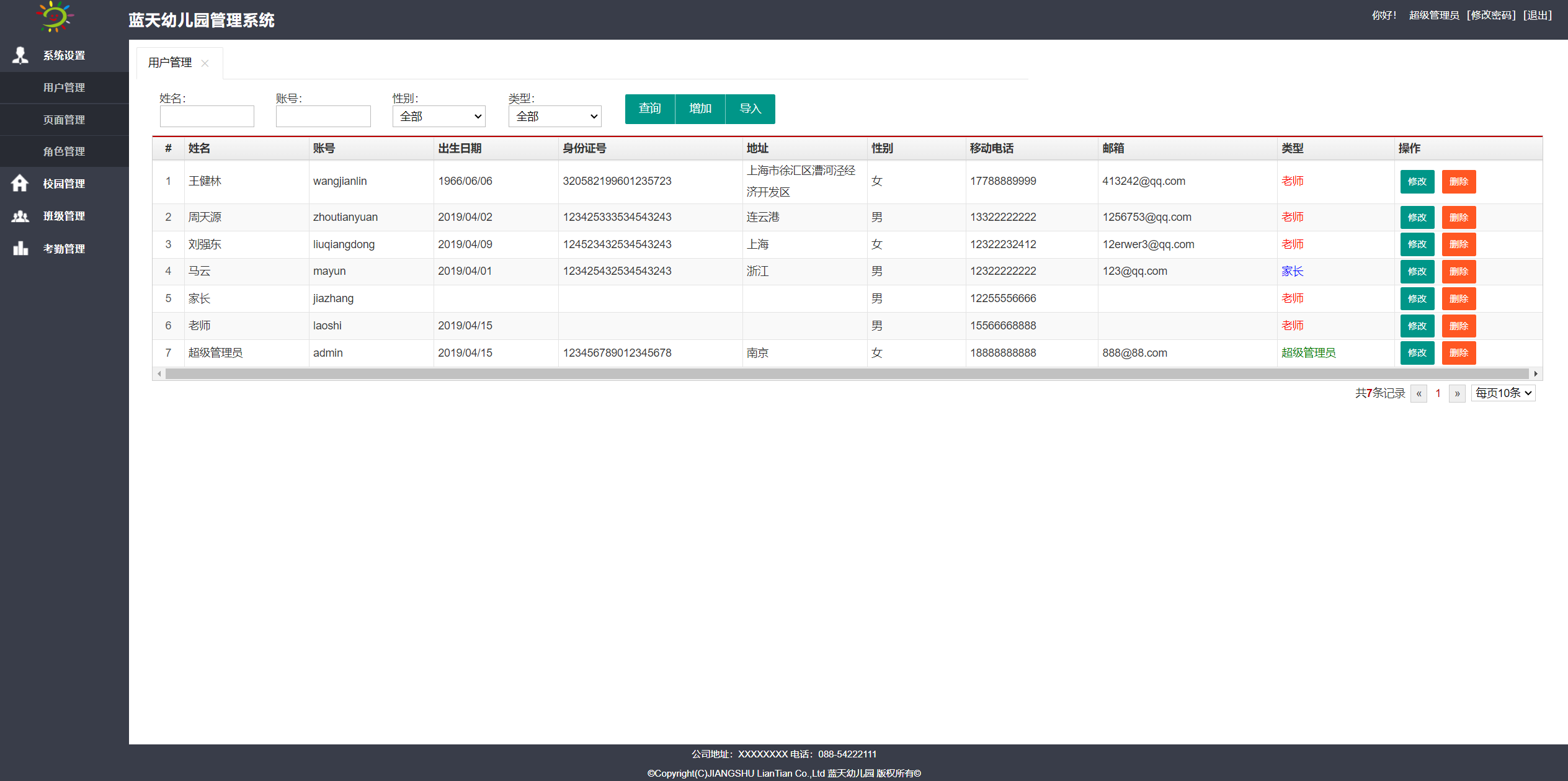Click 修改 for account admin
1568x781 pixels.
(1417, 353)
